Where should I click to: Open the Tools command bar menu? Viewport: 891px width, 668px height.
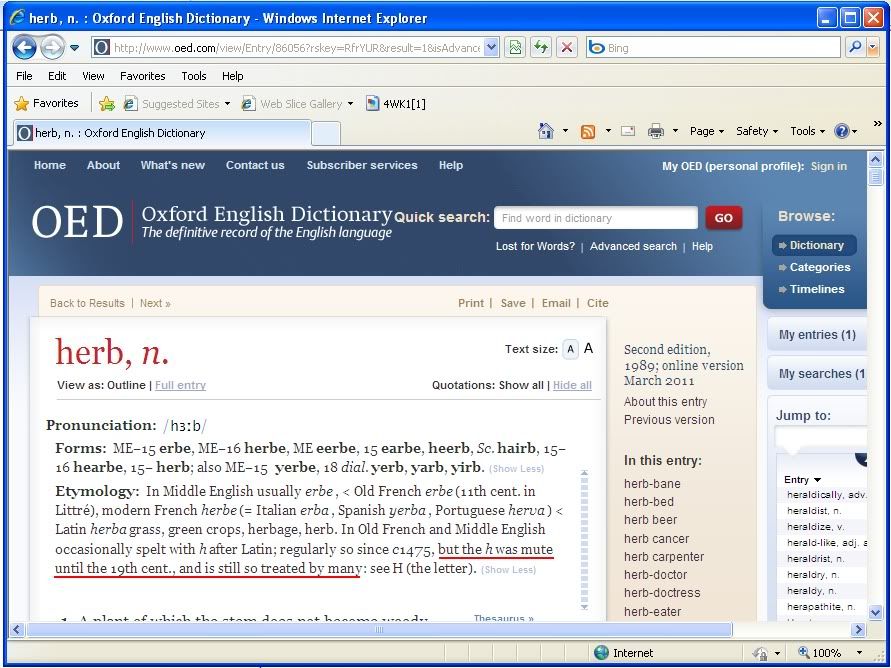pos(807,131)
